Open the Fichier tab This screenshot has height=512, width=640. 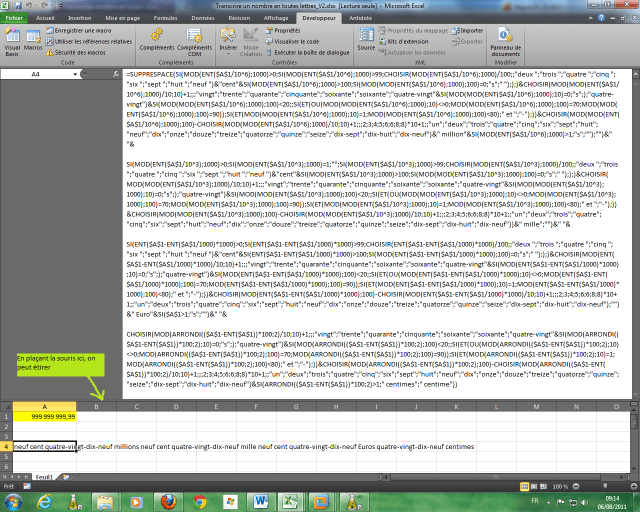(x=14, y=18)
